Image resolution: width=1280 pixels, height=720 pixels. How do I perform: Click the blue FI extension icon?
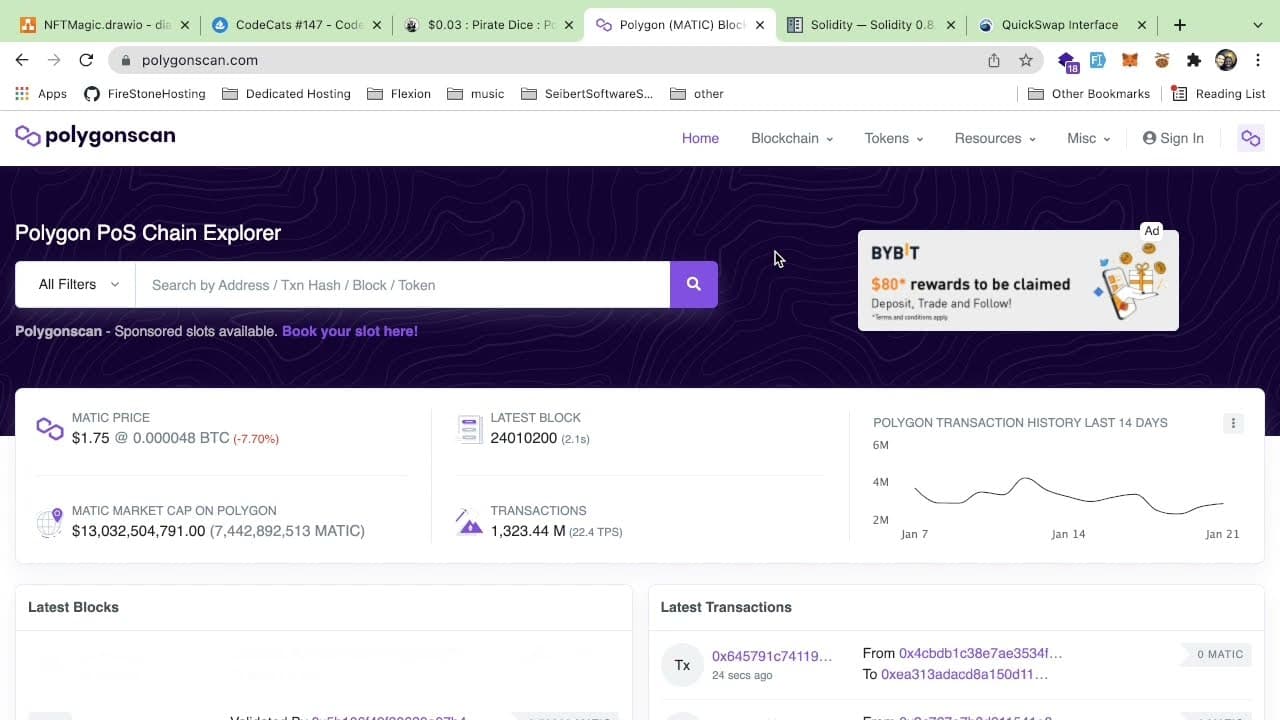click(x=1098, y=60)
